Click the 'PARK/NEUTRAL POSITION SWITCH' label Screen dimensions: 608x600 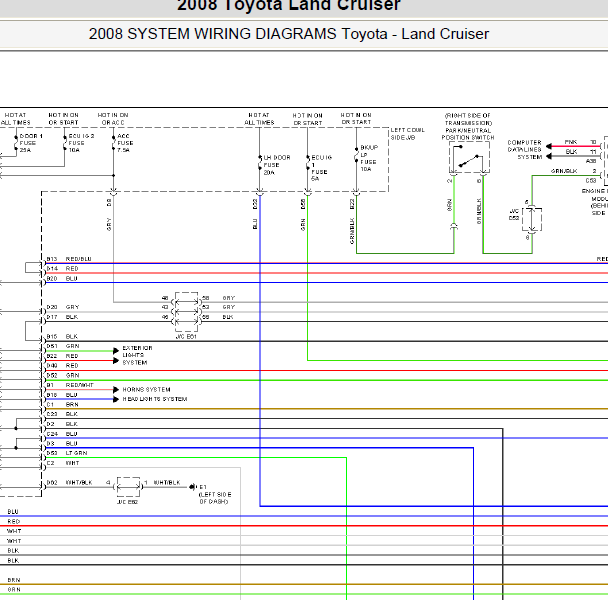[x=468, y=134]
